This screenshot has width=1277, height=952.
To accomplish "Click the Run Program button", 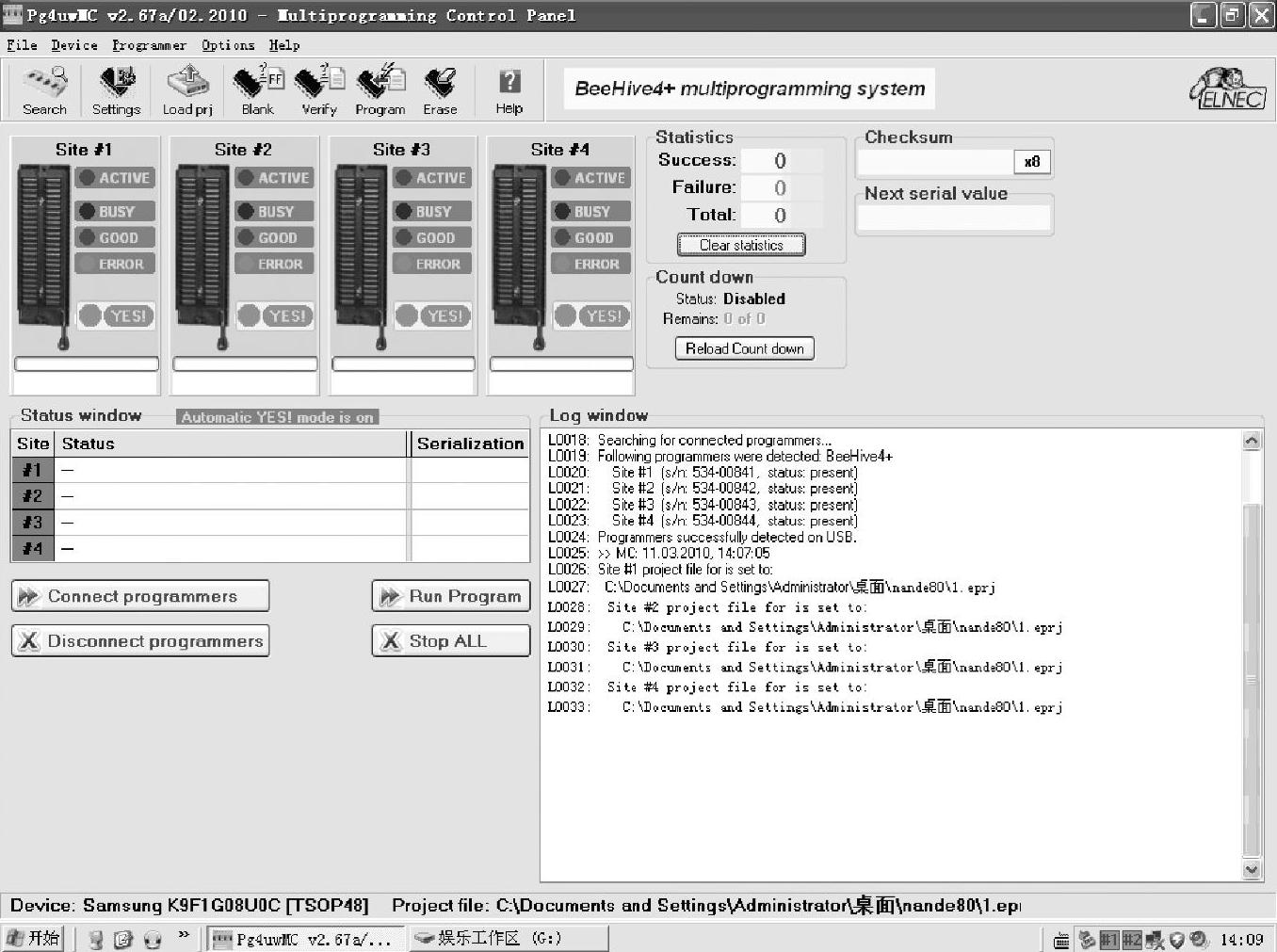I will [451, 596].
